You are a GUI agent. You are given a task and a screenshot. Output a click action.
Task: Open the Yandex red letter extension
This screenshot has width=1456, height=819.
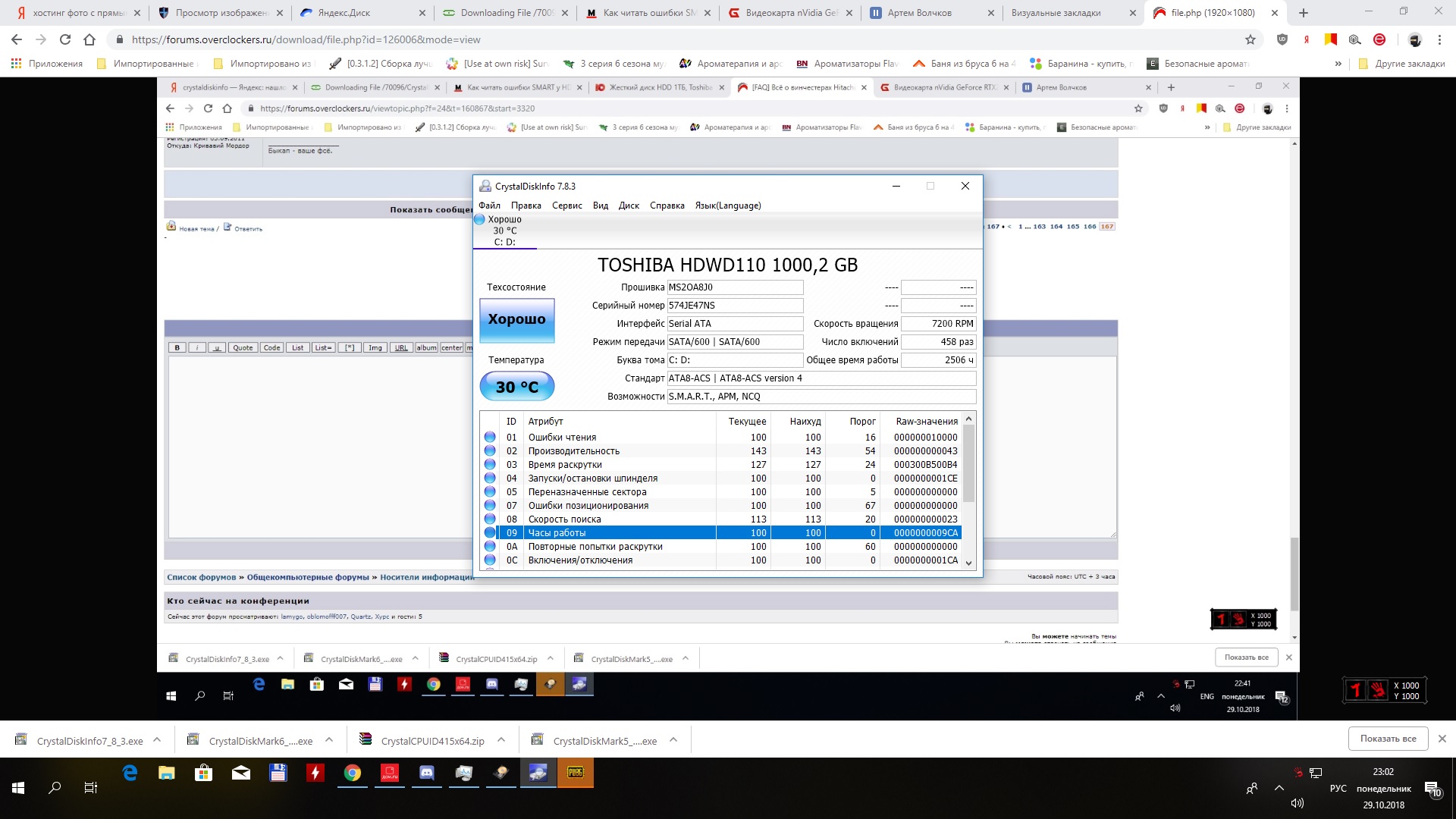pos(1307,39)
